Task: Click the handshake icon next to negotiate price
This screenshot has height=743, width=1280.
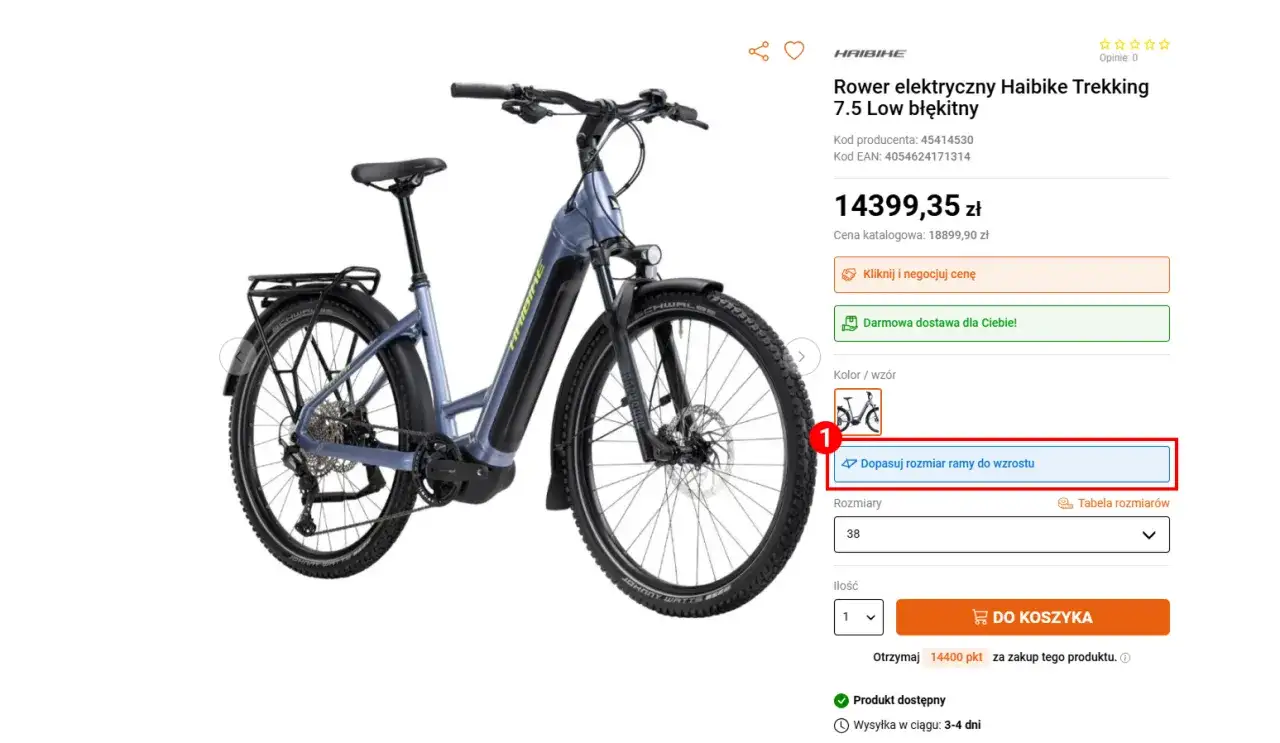Action: click(849, 273)
